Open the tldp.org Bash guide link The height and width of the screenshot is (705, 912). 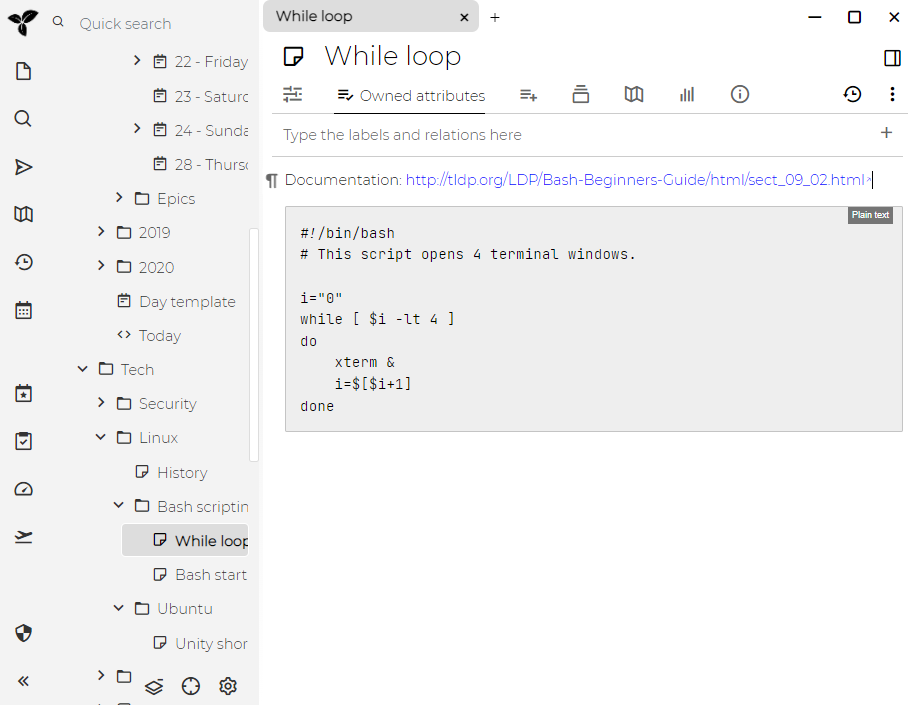pos(635,180)
